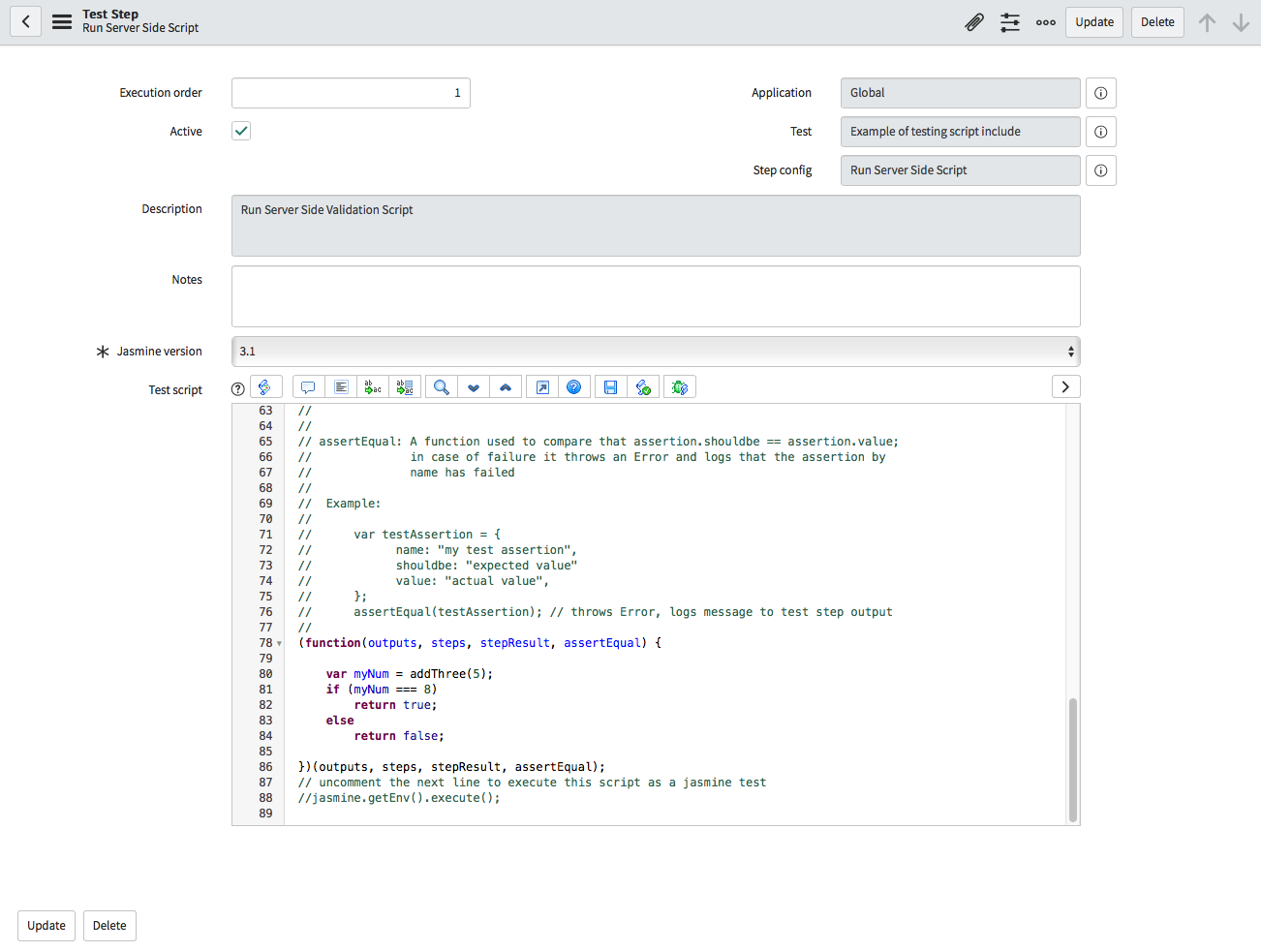The height and width of the screenshot is (952, 1261).
Task: Click the toggle comment speech-bubble icon
Action: pos(308,387)
